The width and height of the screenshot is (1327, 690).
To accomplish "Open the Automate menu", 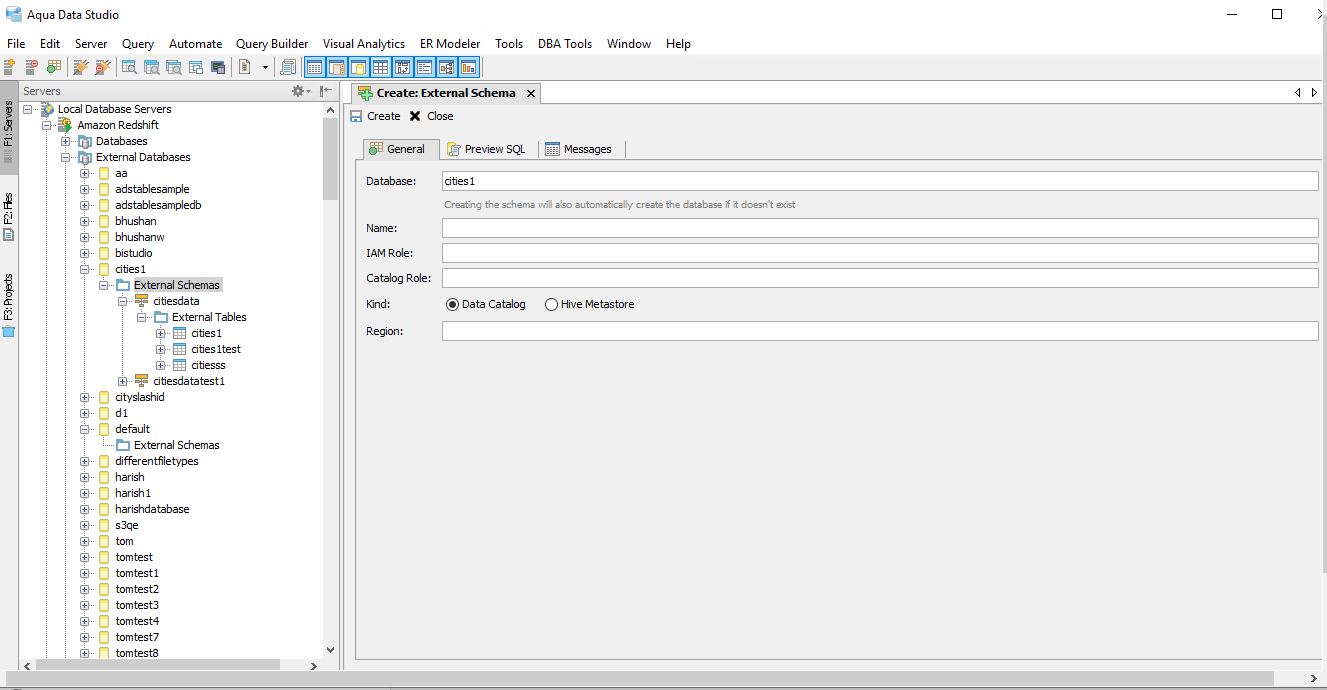I will [195, 44].
